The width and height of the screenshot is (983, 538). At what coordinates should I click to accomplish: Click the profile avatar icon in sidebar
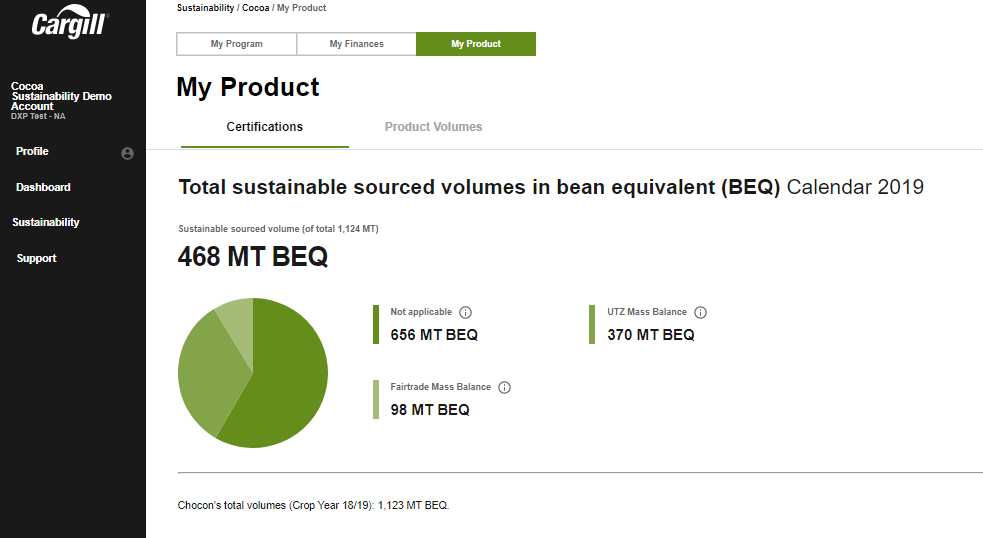(127, 153)
